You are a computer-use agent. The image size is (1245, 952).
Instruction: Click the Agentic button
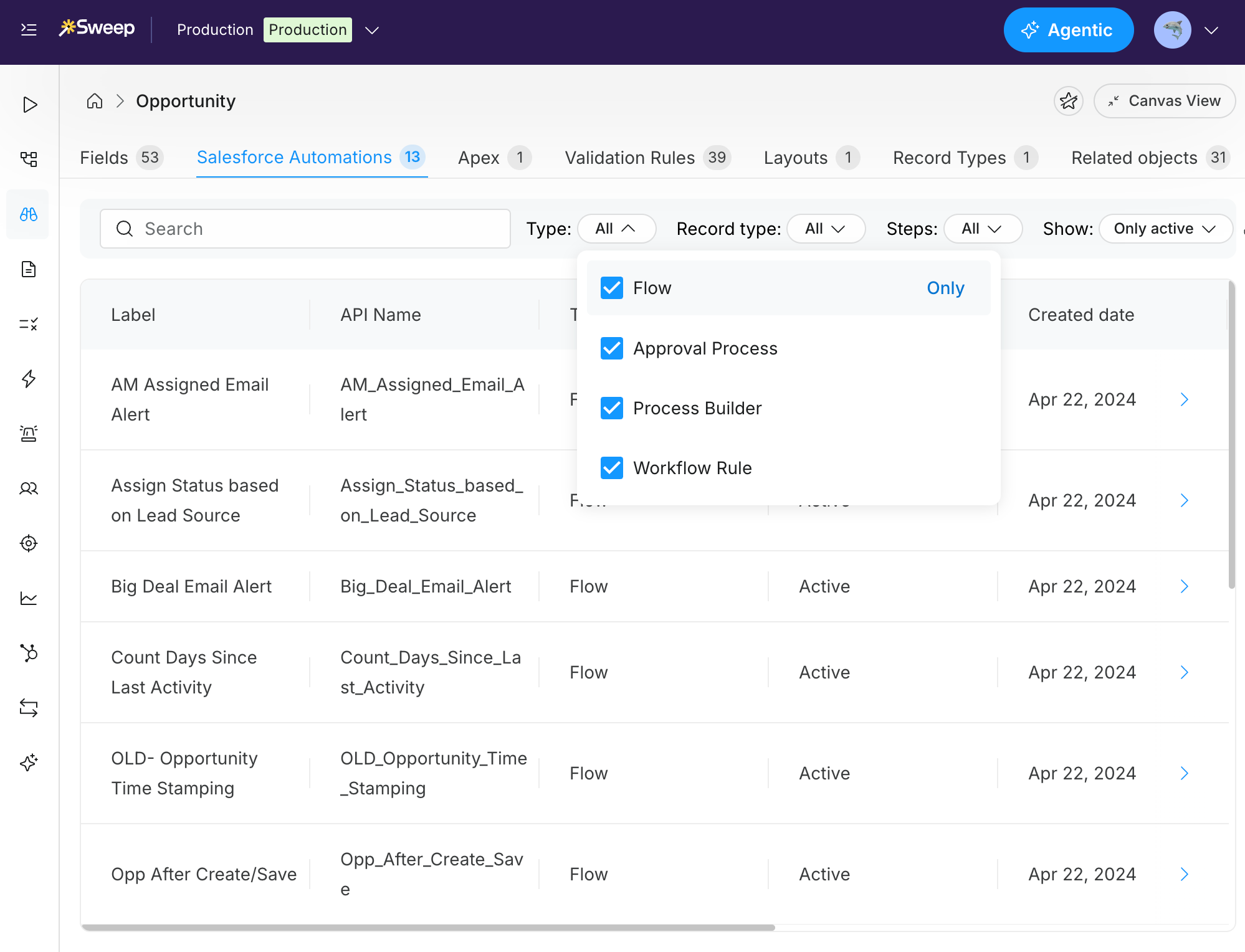point(1068,30)
